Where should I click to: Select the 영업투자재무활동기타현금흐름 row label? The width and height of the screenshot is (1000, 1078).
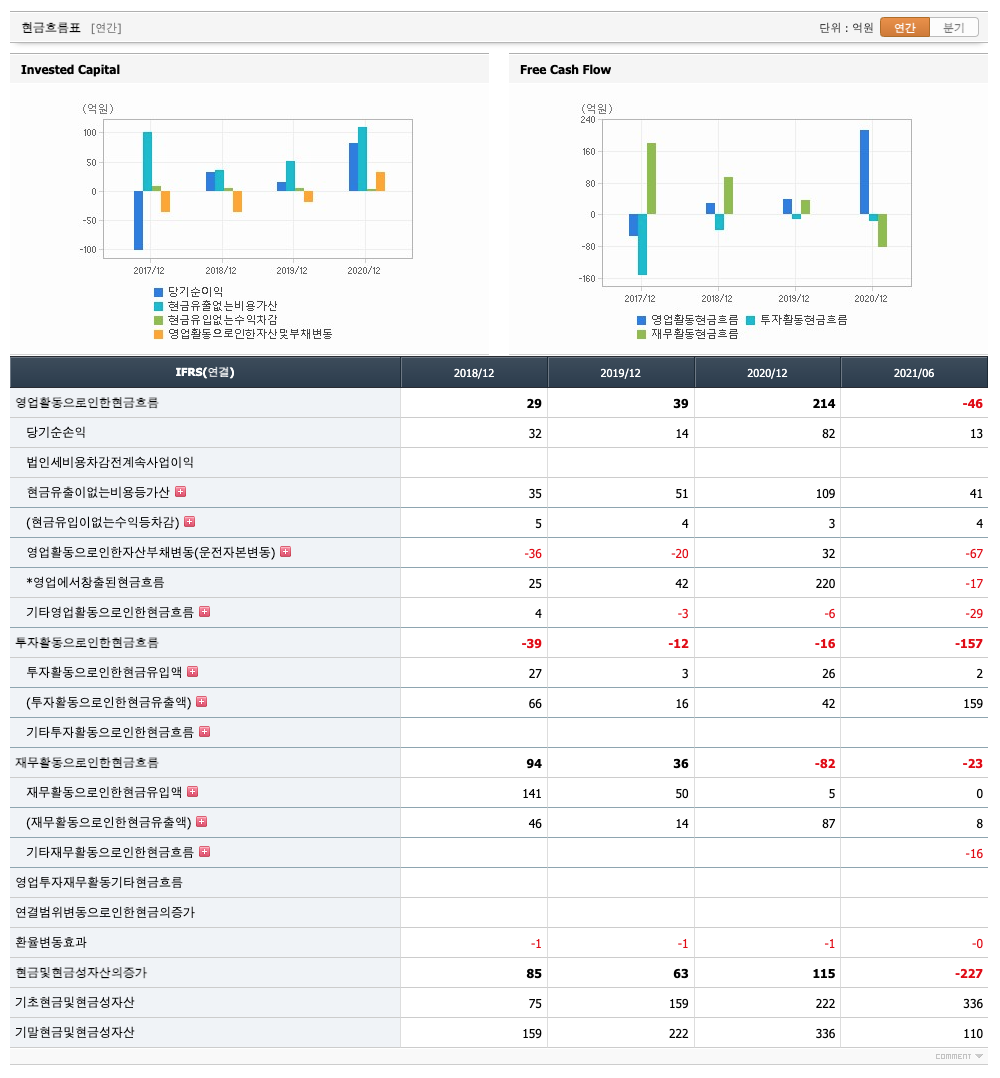[99, 882]
